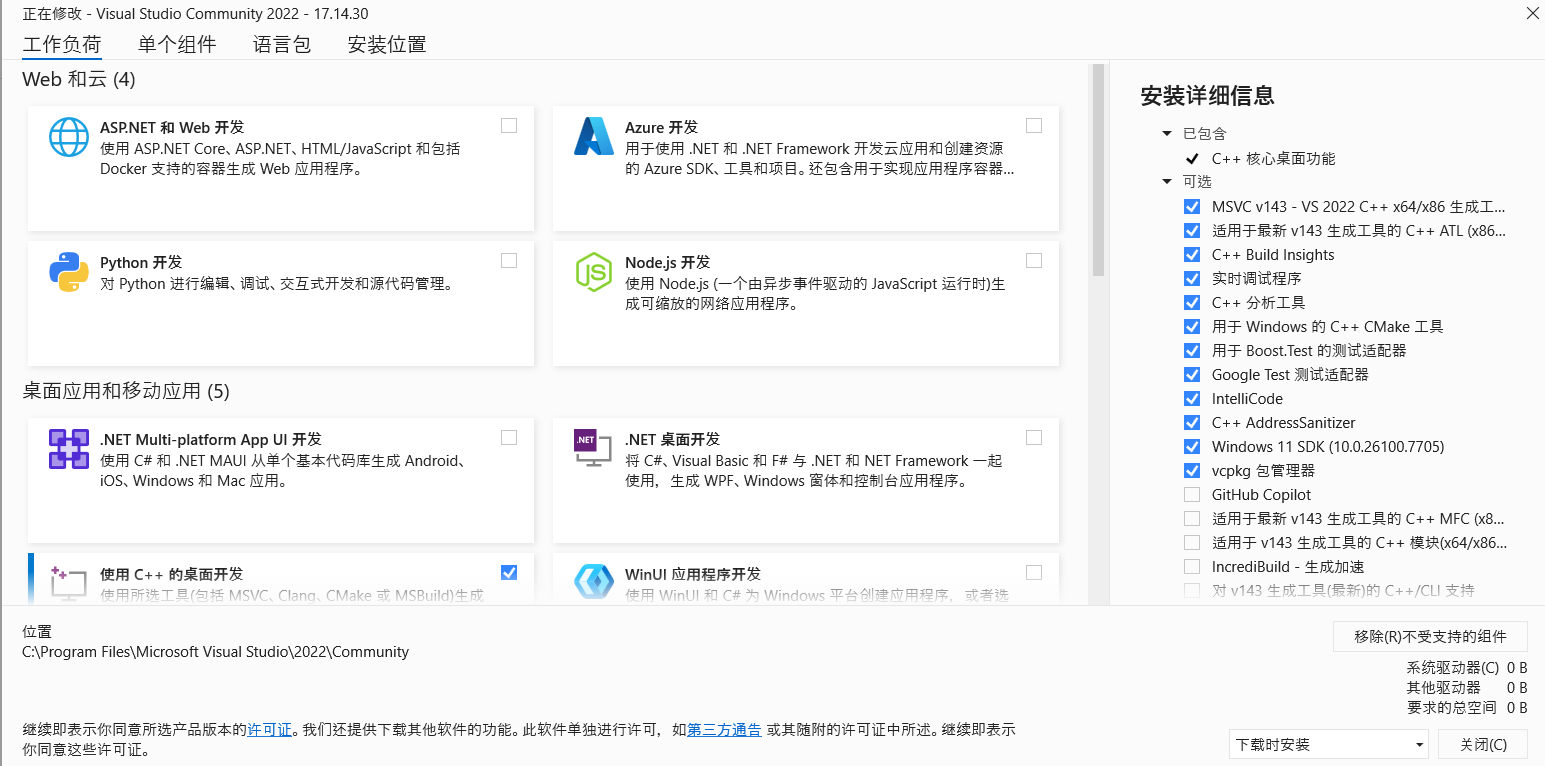The image size is (1545, 766).
Task: Click the Azure development logo icon
Action: [593, 137]
